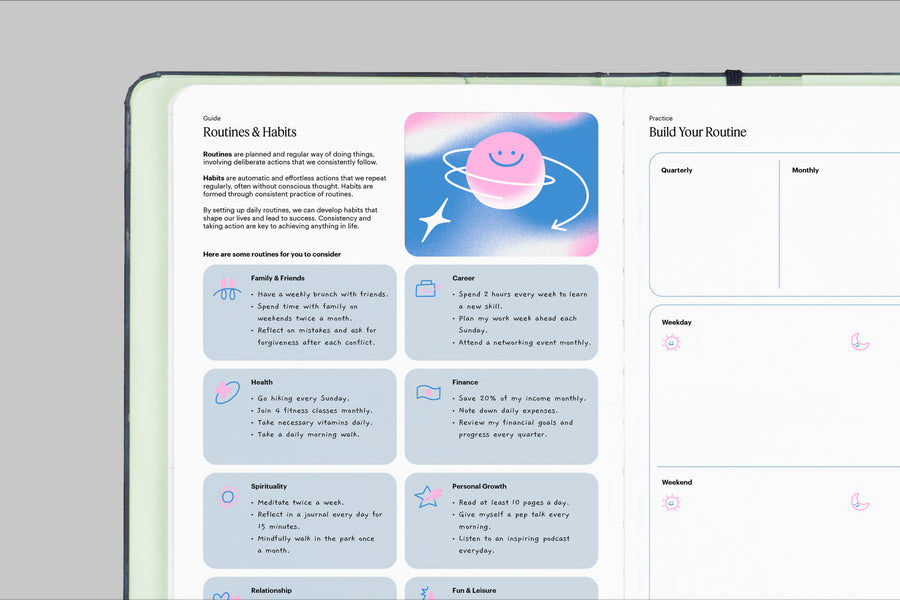
Task: Click the "Routines & Habits" heading
Action: pos(250,132)
